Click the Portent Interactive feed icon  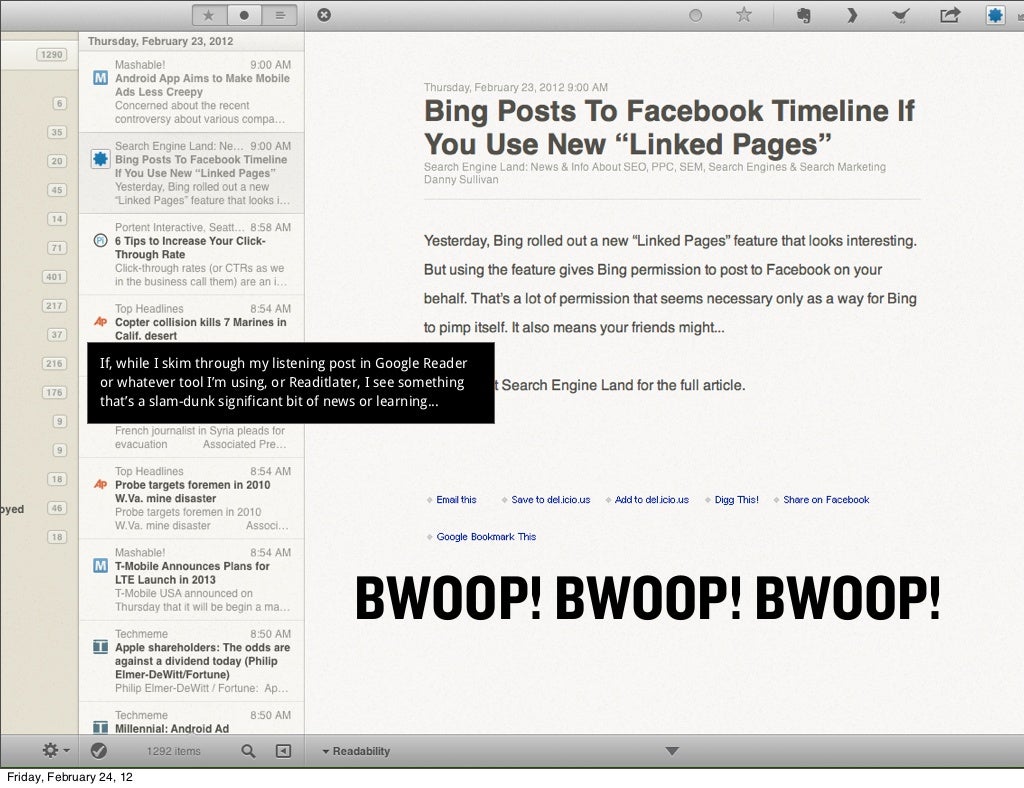point(100,240)
